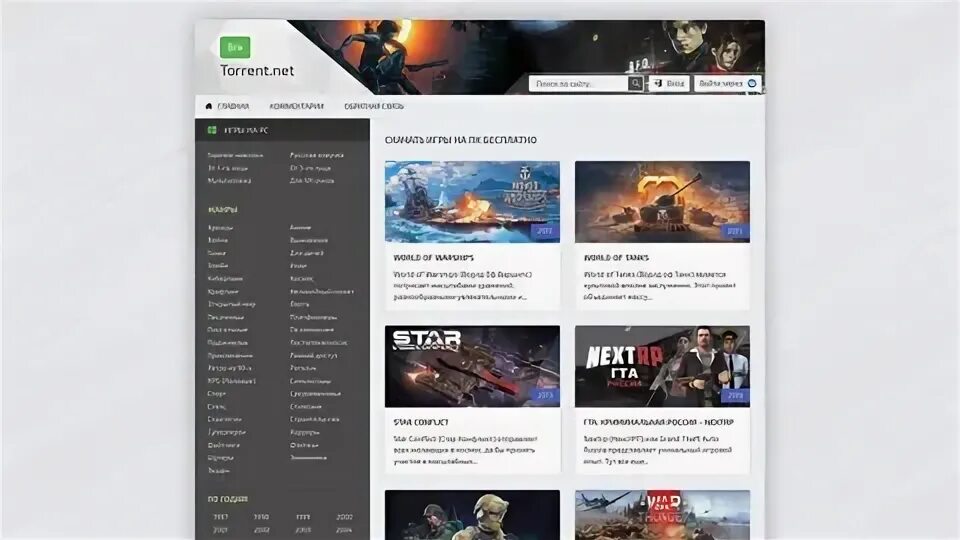This screenshot has width=960, height=540.
Task: Click the По годам heading in the sidebar
Action: 228,499
